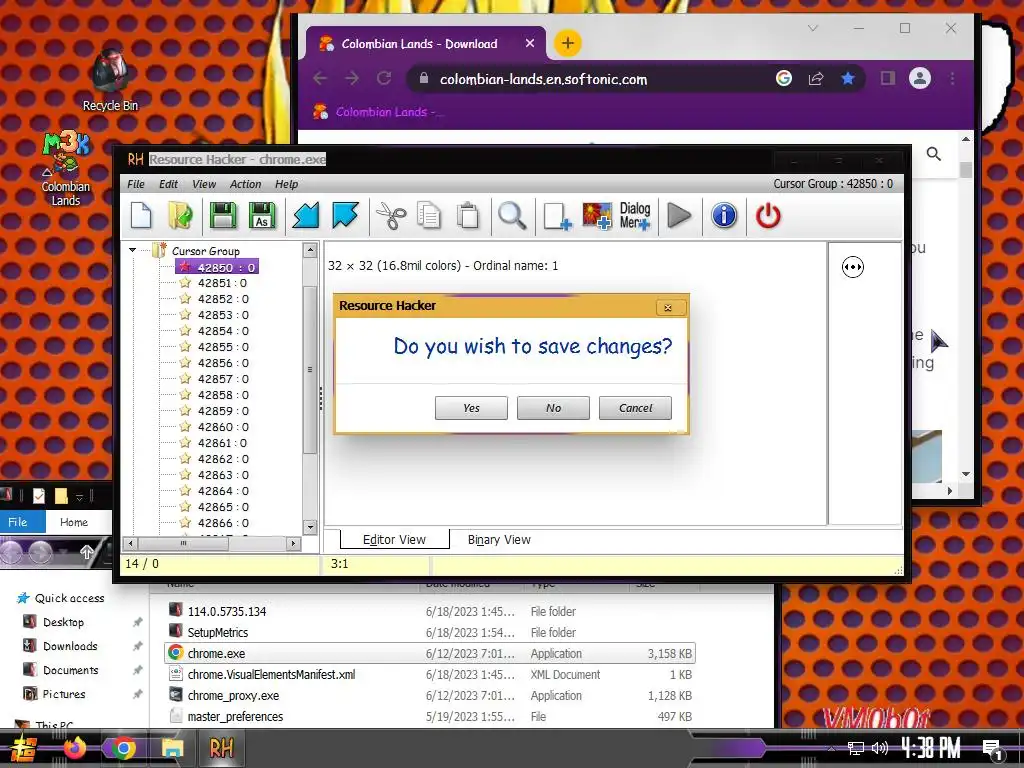
Task: Click the Copy pages icon
Action: click(x=429, y=216)
